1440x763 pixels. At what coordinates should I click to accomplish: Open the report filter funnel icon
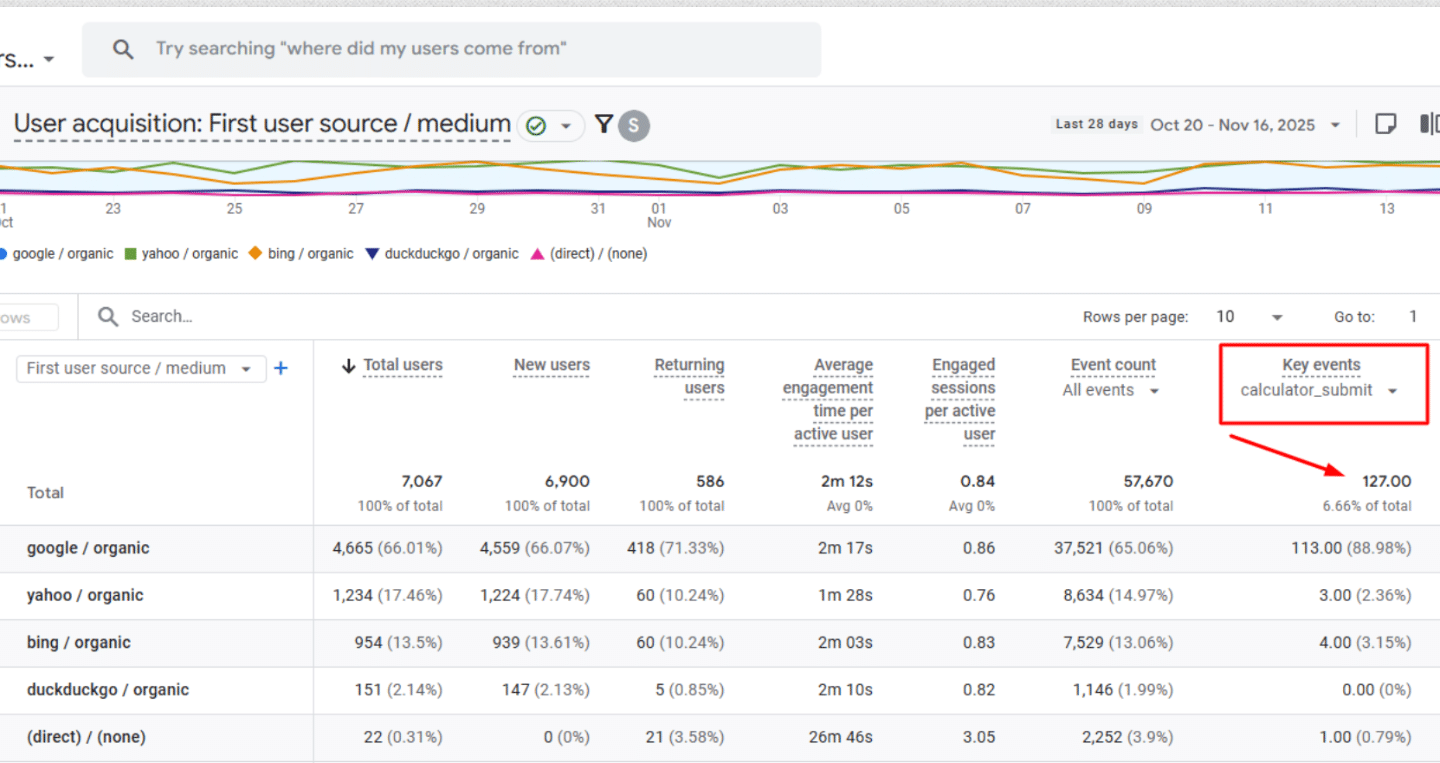[604, 124]
